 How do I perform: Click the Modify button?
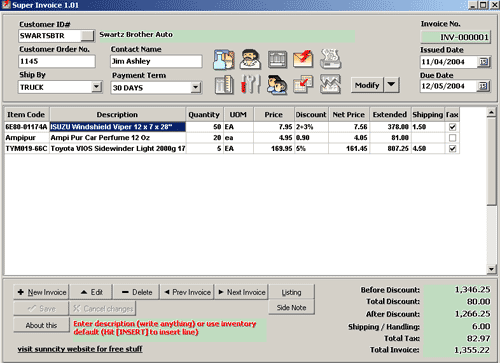click(x=367, y=85)
